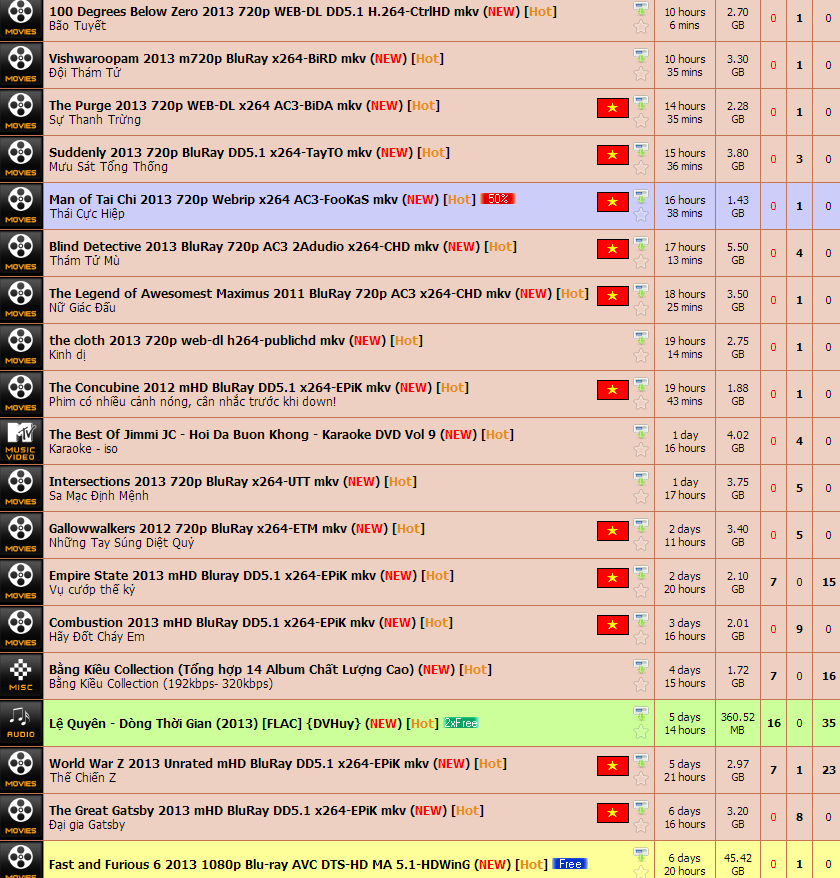Image resolution: width=840 pixels, height=878 pixels.
Task: Open the Combustion 2013 mHD BluRay link
Action: point(212,623)
